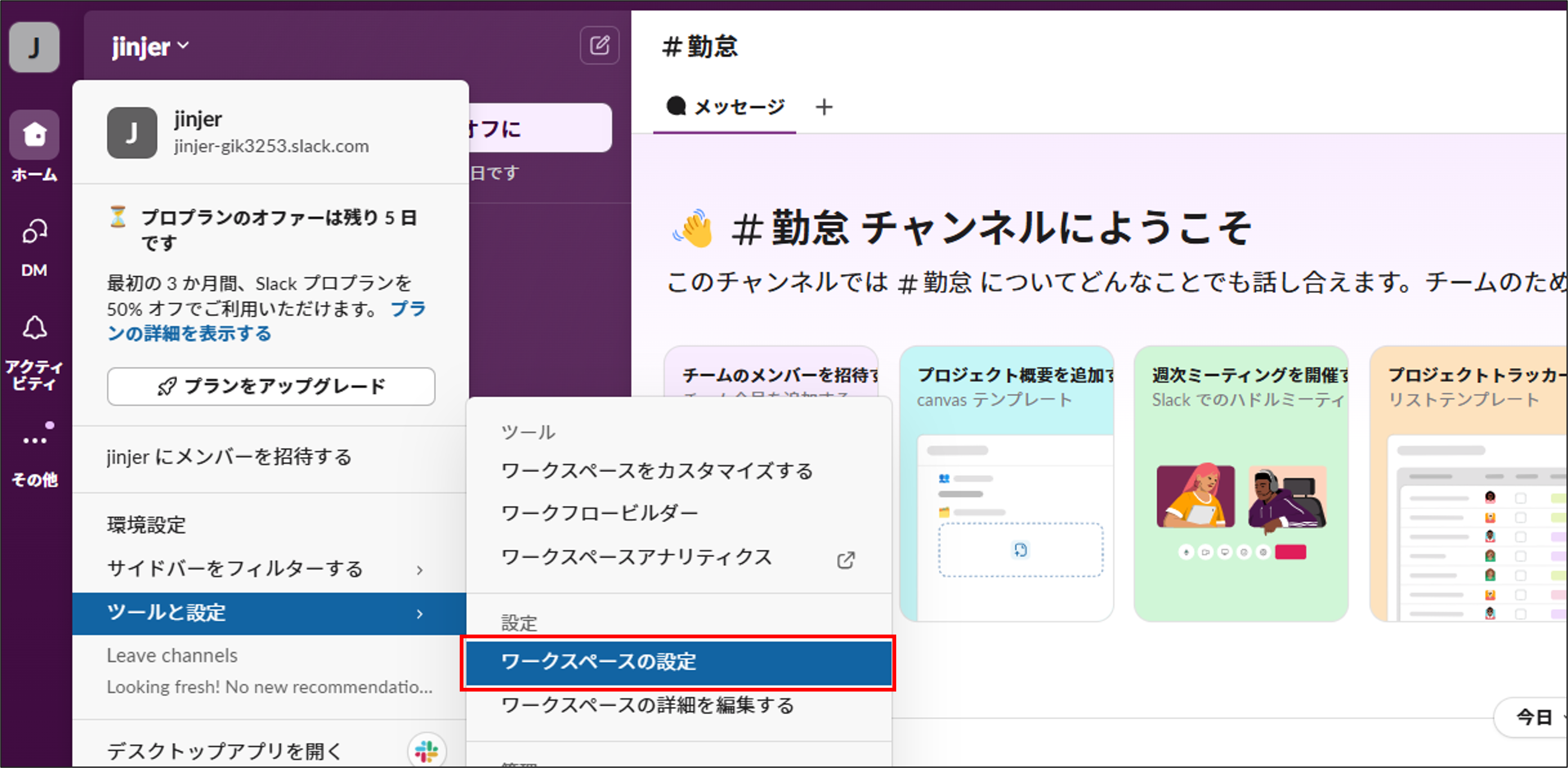Switch to the メッセージ tab

click(x=725, y=107)
